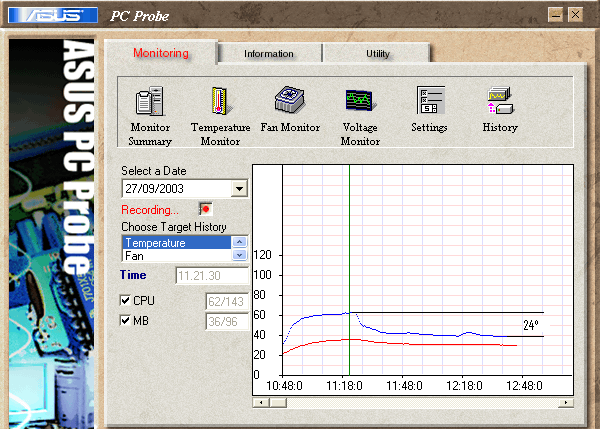Open the Voltage Monitor icon
Screen dimensions: 600x429
tap(360, 100)
